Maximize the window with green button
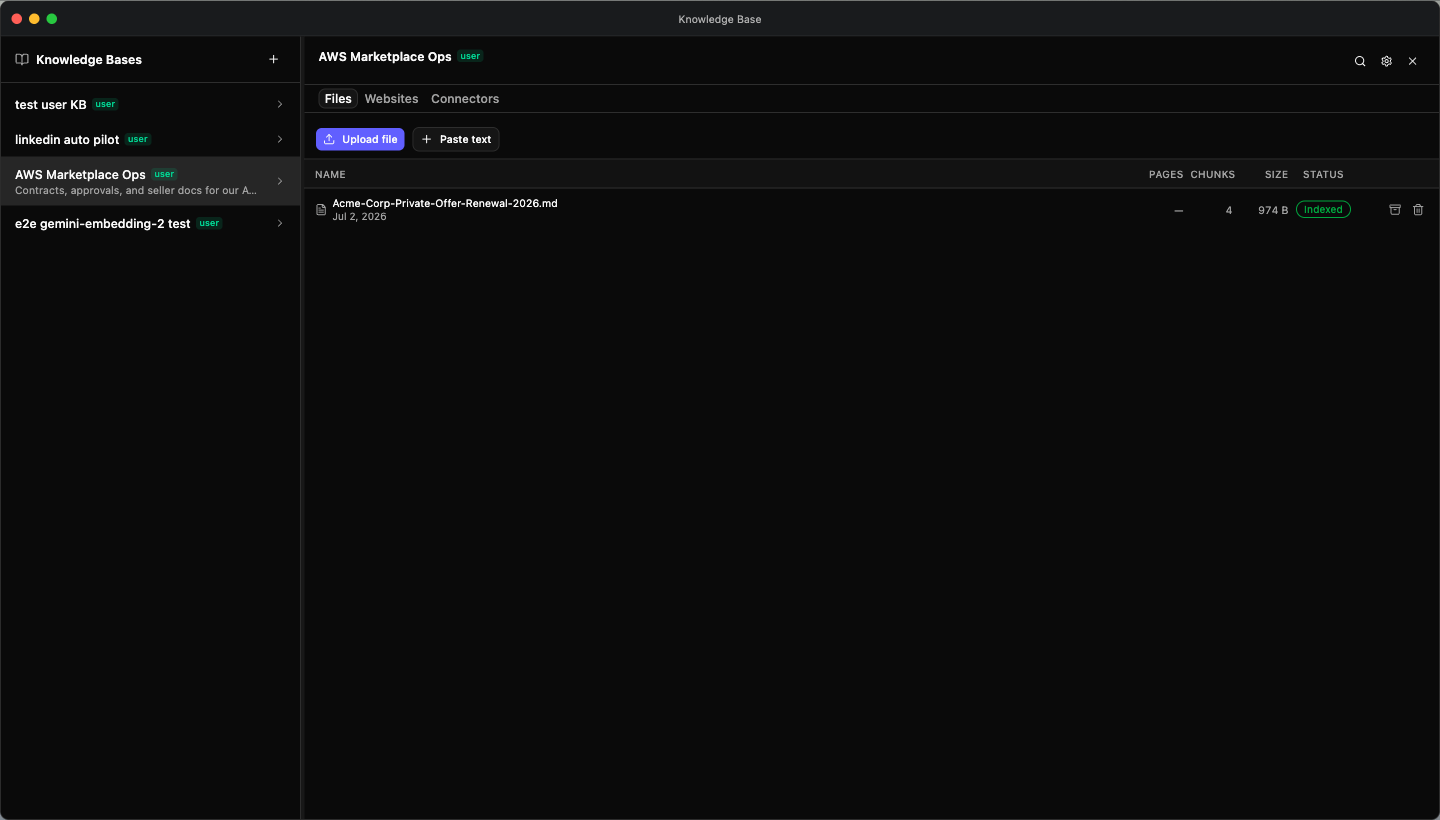1440x820 pixels. [x=52, y=19]
